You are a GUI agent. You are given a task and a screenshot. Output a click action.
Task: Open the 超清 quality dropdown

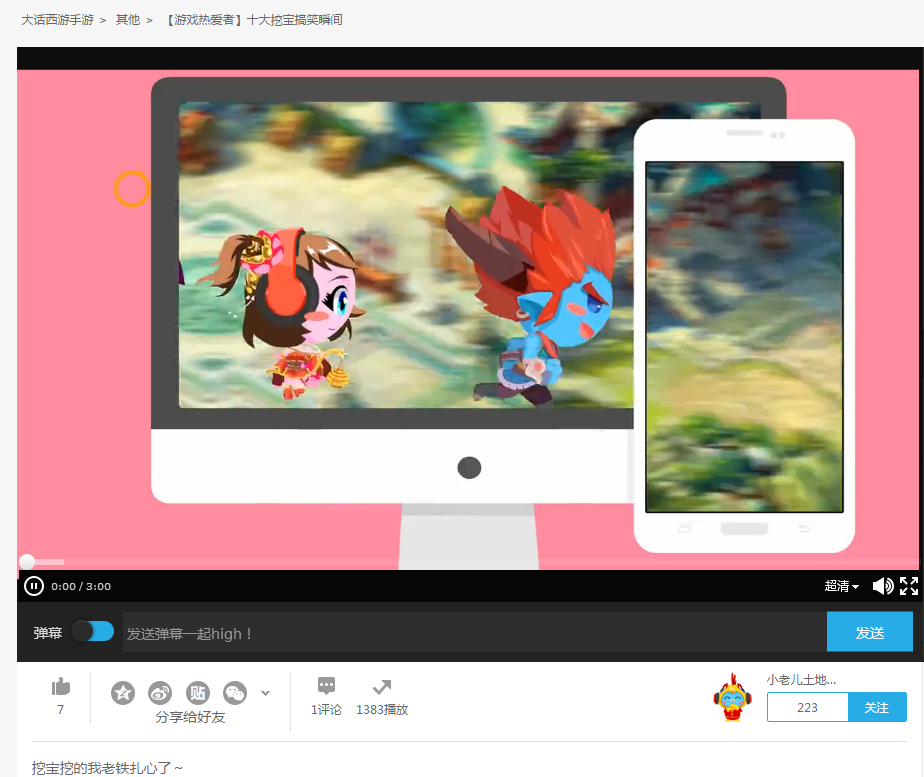click(x=842, y=586)
